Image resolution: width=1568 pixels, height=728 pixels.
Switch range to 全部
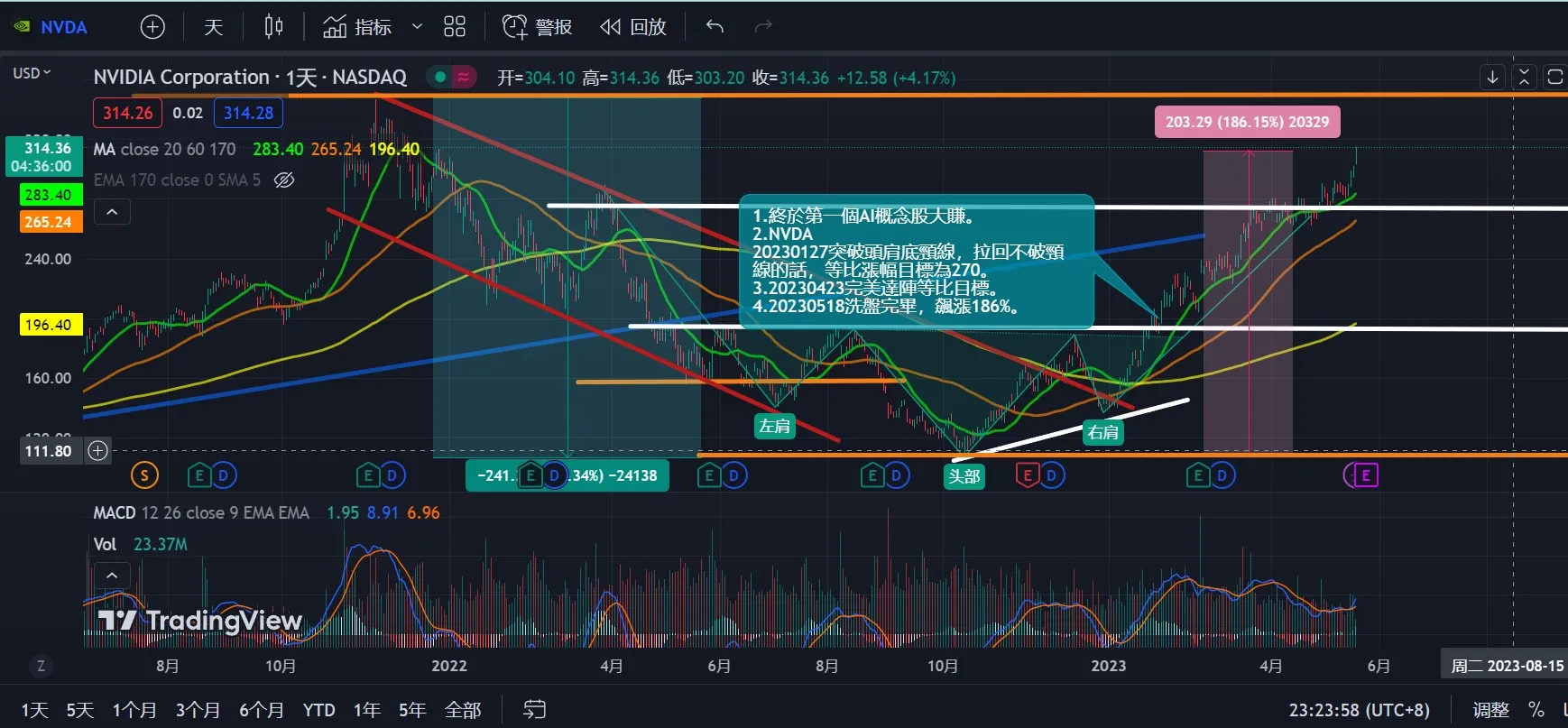[463, 710]
